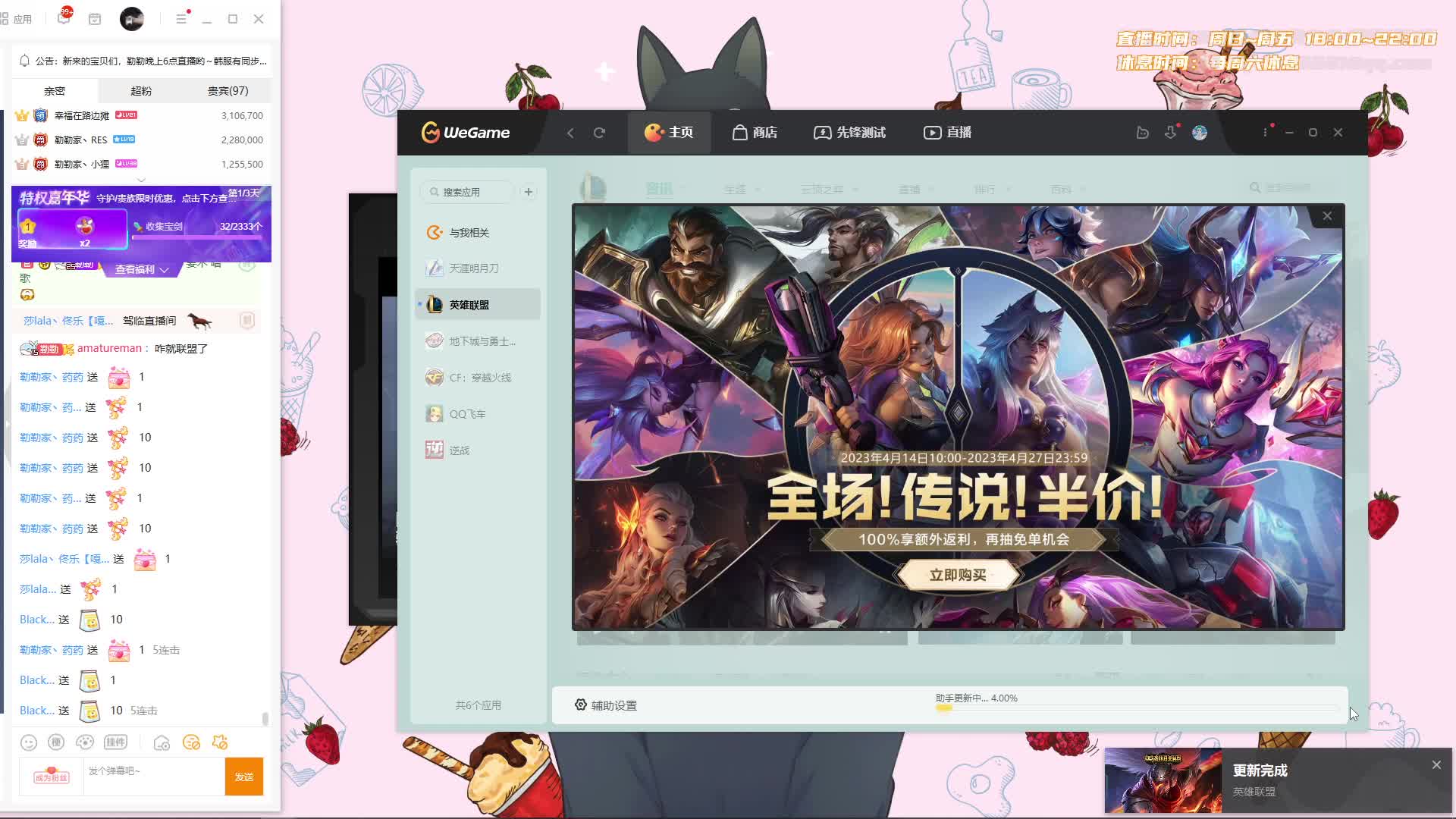Click the 成为粉丝 badge button
This screenshot has width=1456, height=819.
(51, 776)
